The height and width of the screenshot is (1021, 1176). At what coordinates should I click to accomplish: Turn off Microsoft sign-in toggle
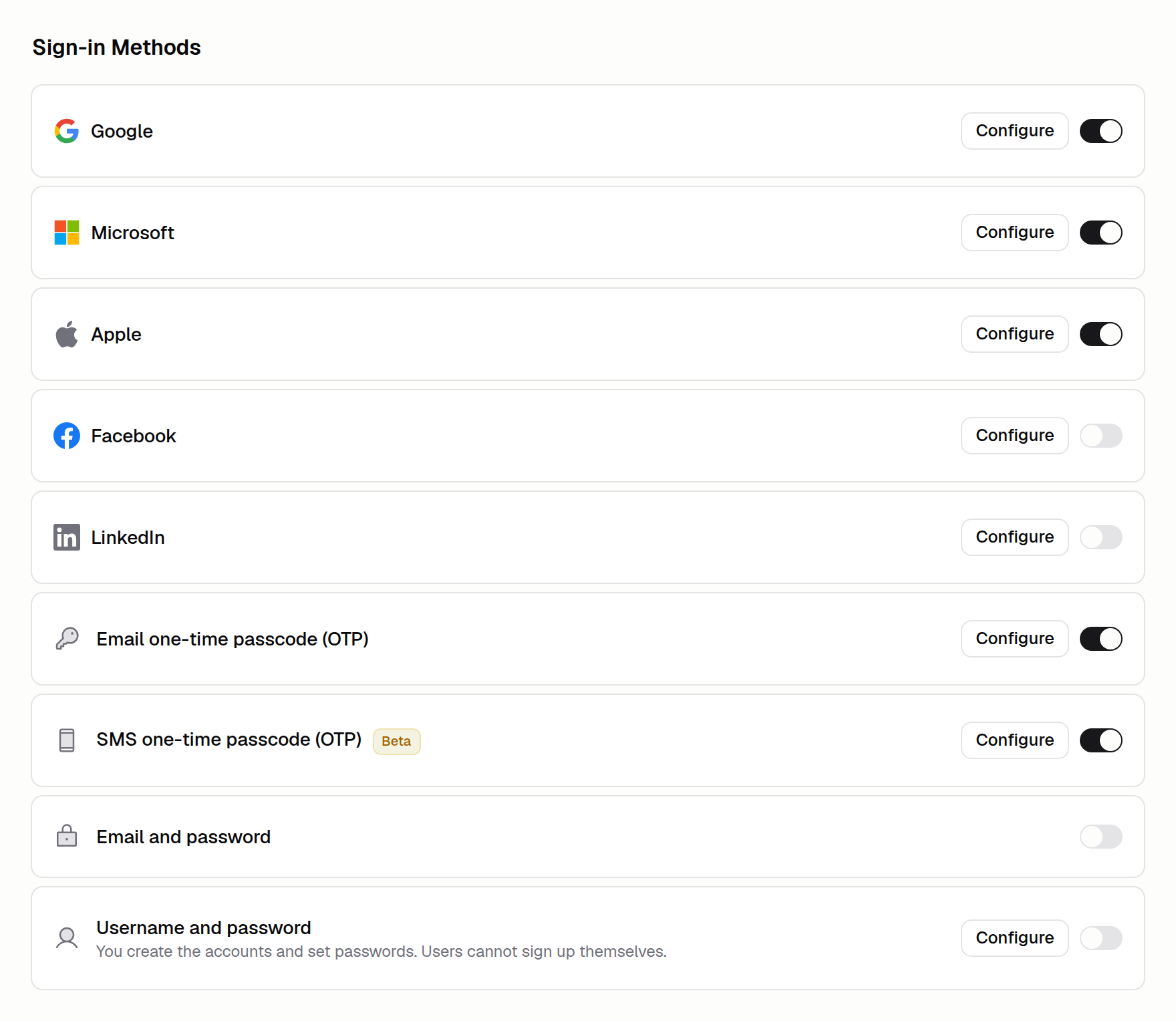pos(1101,233)
